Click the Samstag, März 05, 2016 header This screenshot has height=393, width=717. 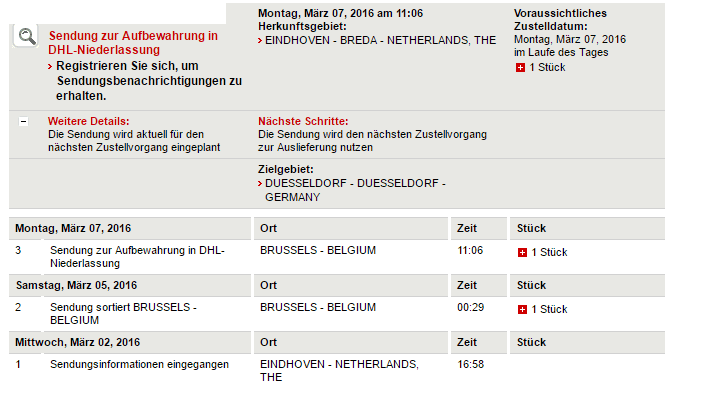76,285
